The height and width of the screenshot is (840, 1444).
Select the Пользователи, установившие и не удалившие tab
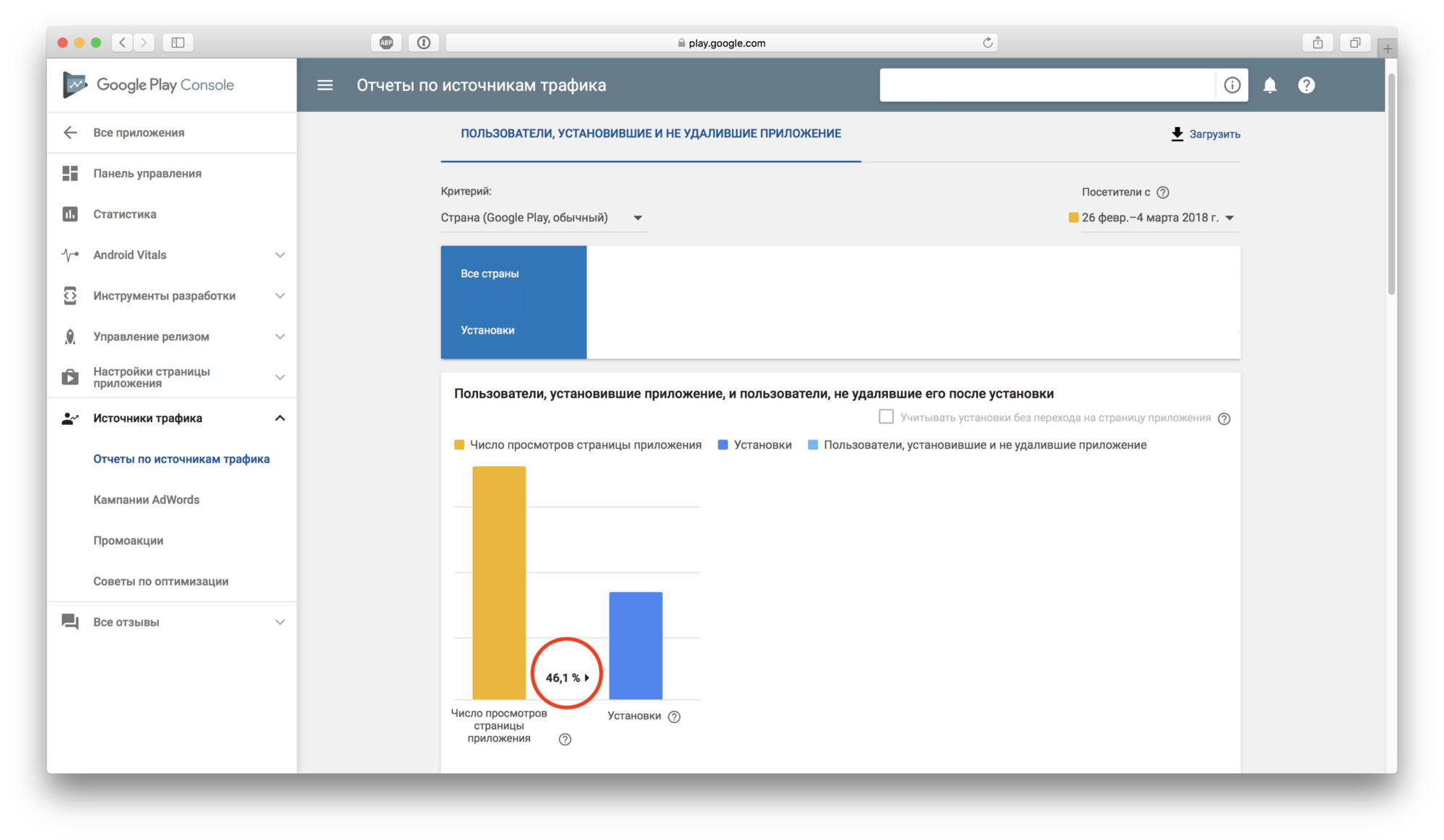[651, 134]
